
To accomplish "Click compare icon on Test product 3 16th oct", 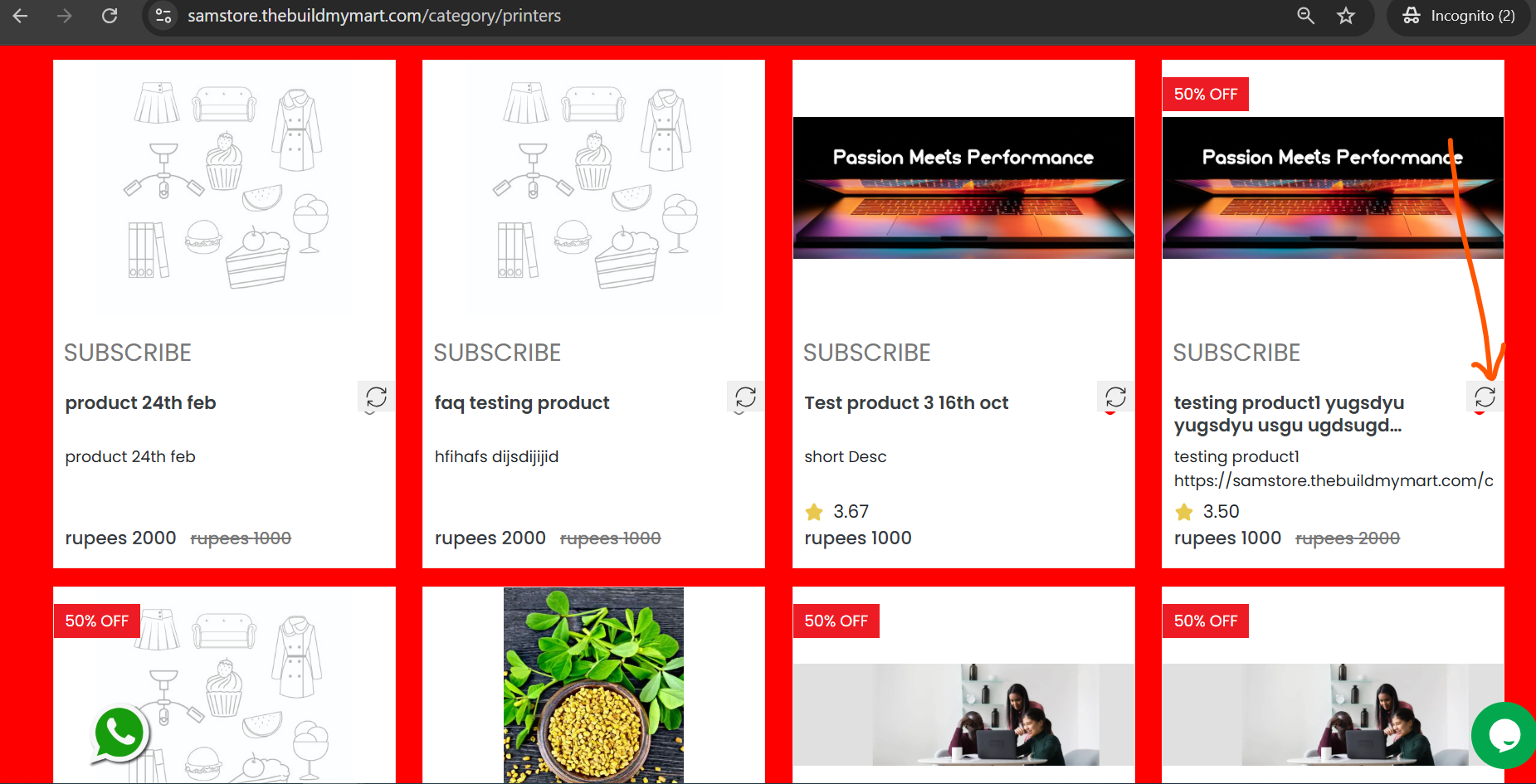I will pyautogui.click(x=1115, y=397).
